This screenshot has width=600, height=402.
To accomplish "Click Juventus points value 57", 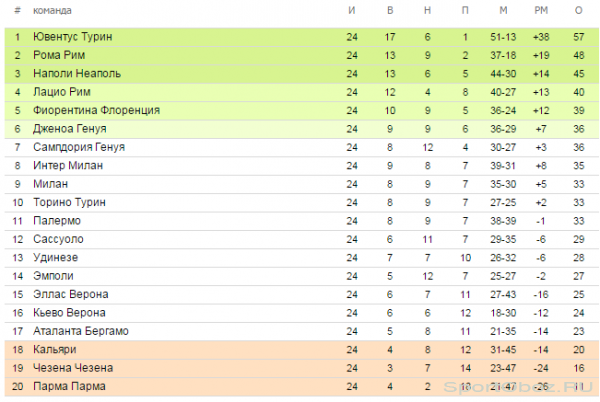I will tap(579, 37).
